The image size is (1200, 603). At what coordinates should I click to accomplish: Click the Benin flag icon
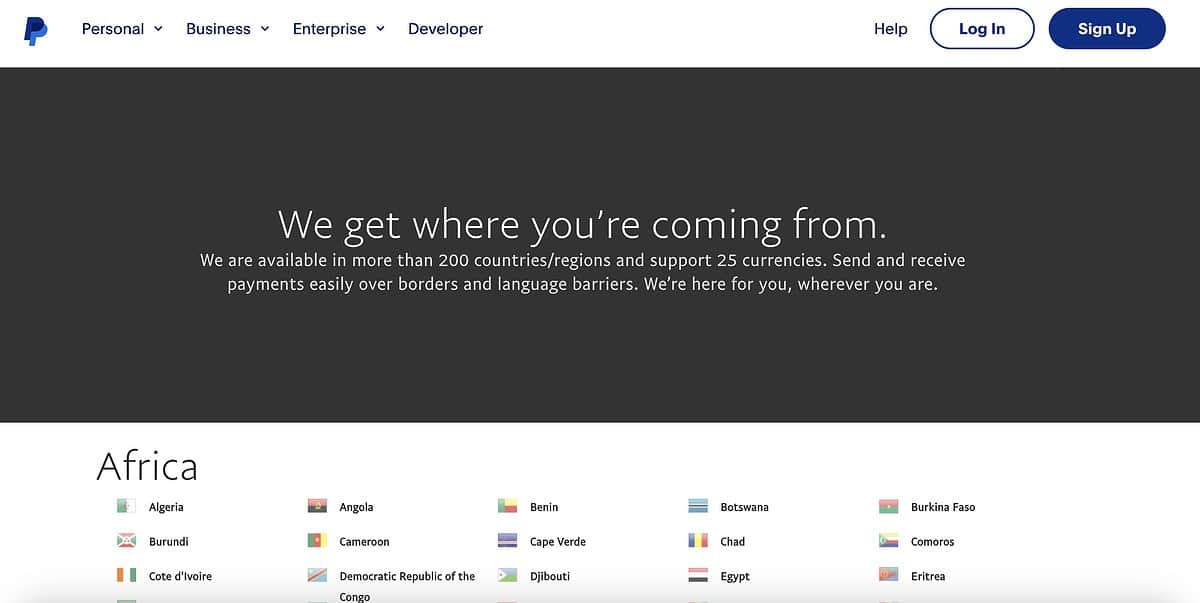508,507
